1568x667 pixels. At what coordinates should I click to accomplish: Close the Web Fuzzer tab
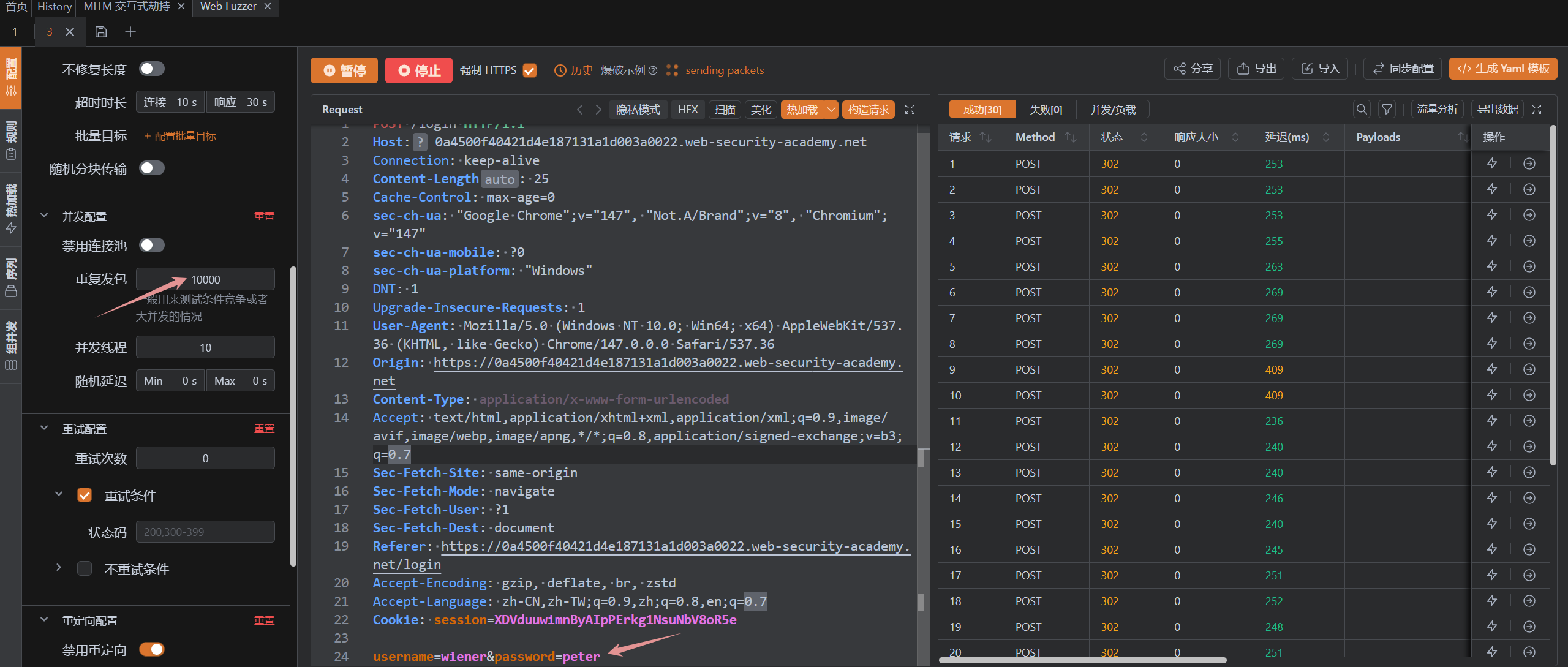268,6
